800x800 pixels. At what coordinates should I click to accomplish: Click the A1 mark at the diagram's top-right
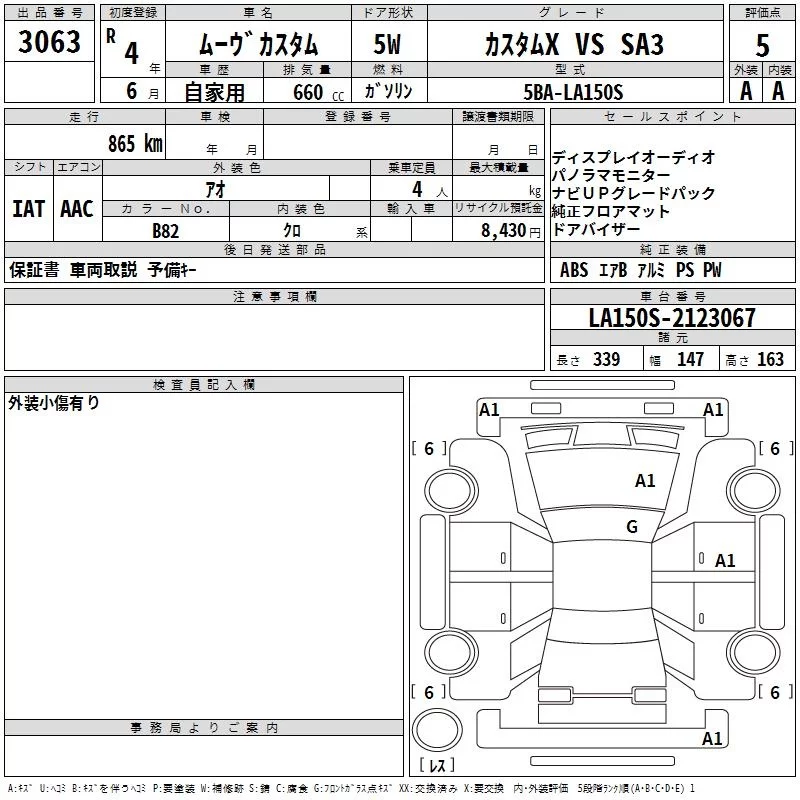click(x=713, y=410)
